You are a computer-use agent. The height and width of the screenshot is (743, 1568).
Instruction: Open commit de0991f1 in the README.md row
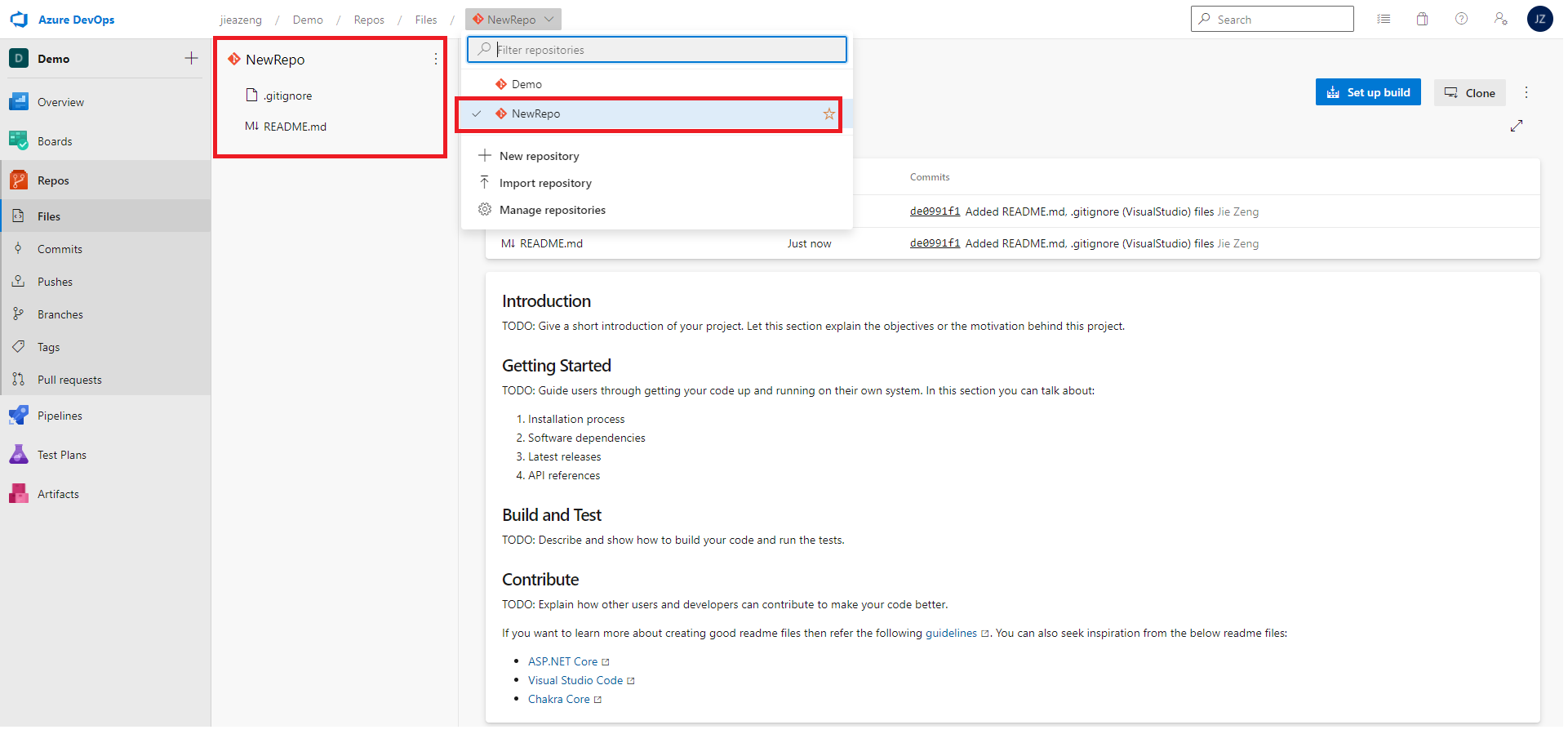click(x=935, y=243)
